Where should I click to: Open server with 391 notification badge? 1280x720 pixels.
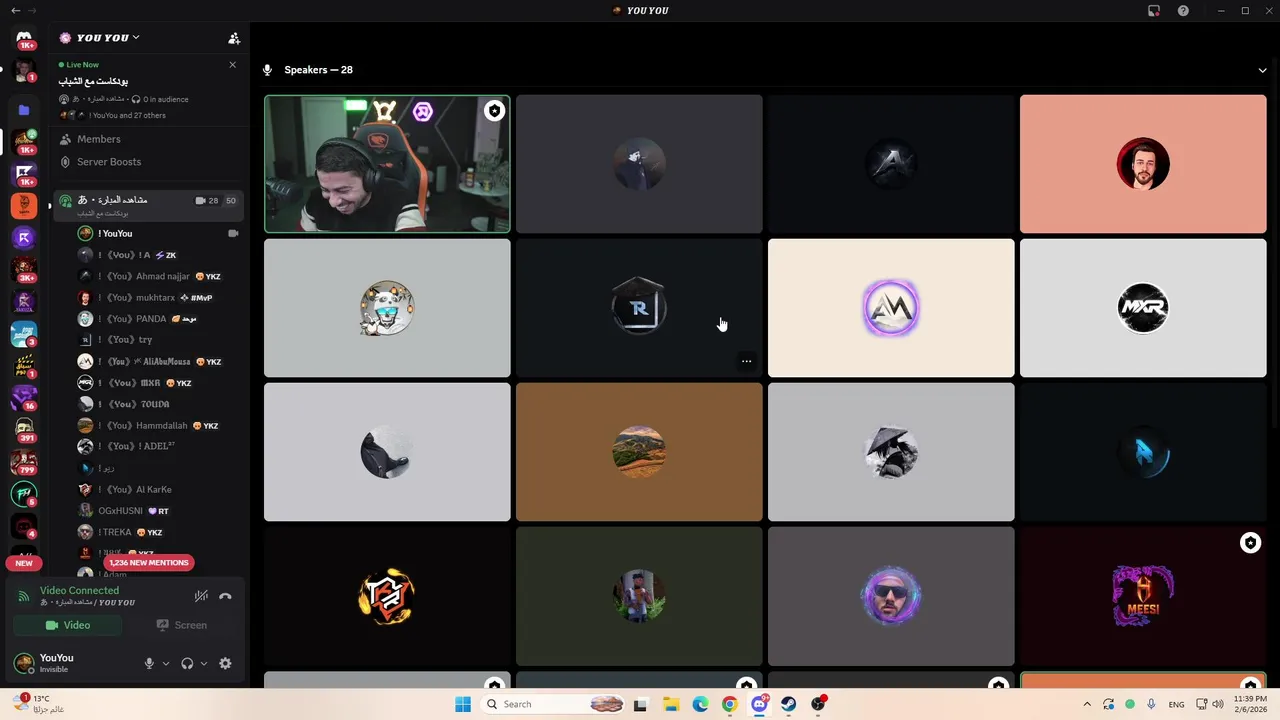click(24, 430)
